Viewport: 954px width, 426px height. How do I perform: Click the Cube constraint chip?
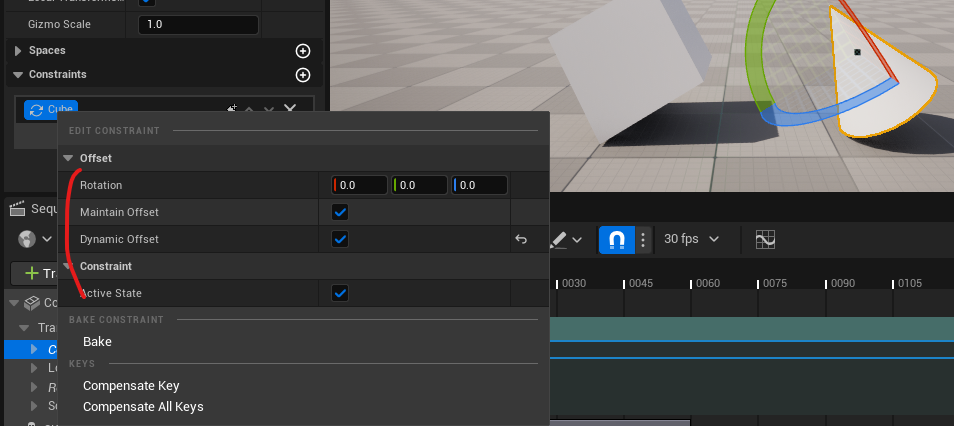(x=51, y=110)
